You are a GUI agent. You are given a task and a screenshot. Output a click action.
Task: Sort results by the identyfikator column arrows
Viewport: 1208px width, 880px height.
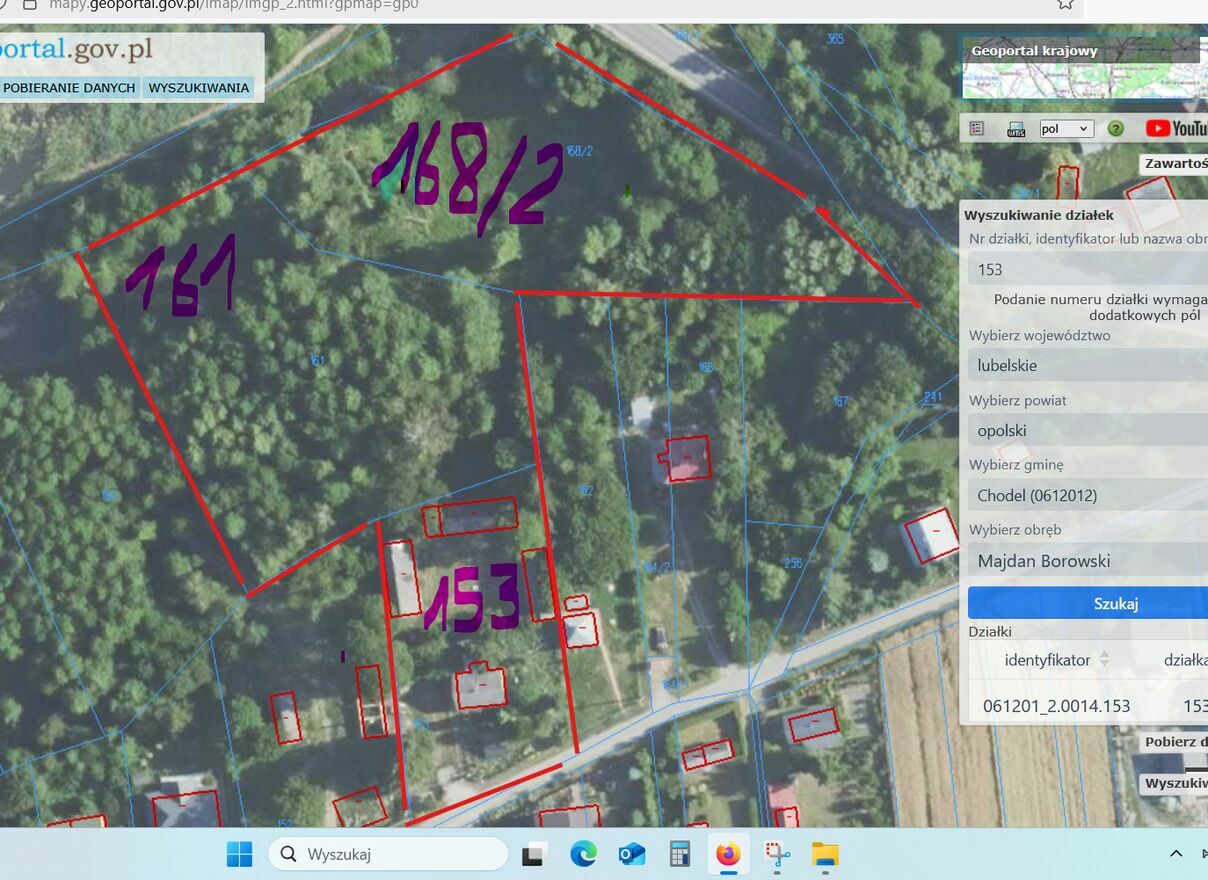coord(1104,660)
